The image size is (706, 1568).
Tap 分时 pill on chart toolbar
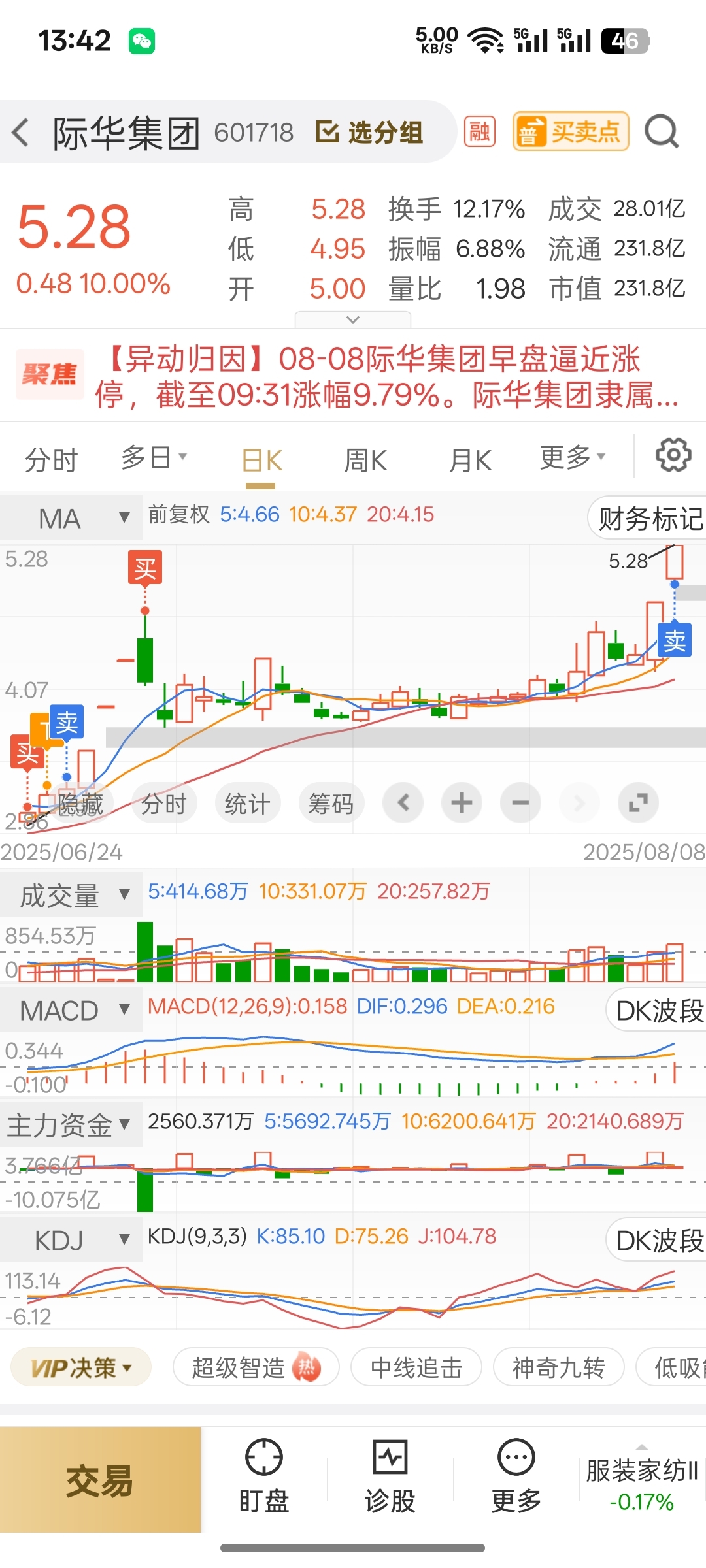(x=163, y=804)
